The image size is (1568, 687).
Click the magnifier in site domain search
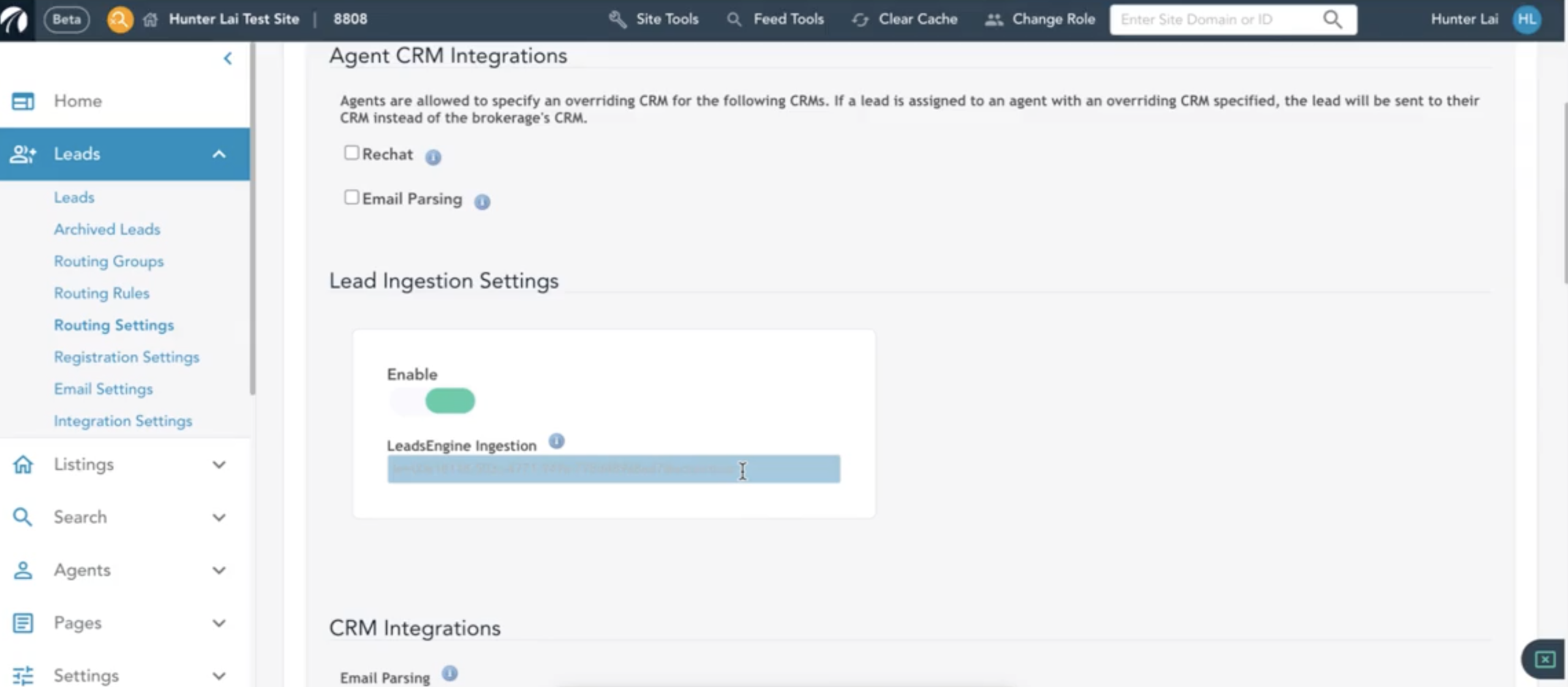[1332, 20]
